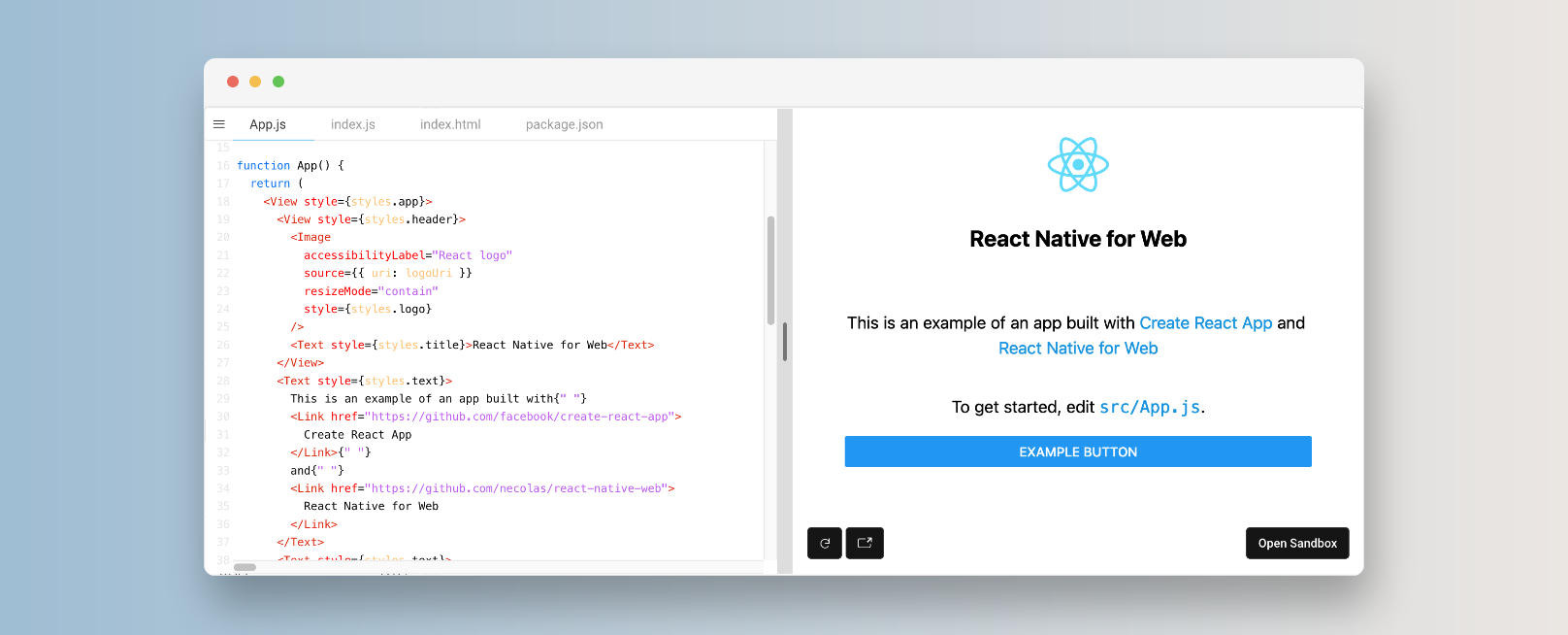Image resolution: width=1568 pixels, height=635 pixels.
Task: Click the refresh preview icon button
Action: point(825,543)
